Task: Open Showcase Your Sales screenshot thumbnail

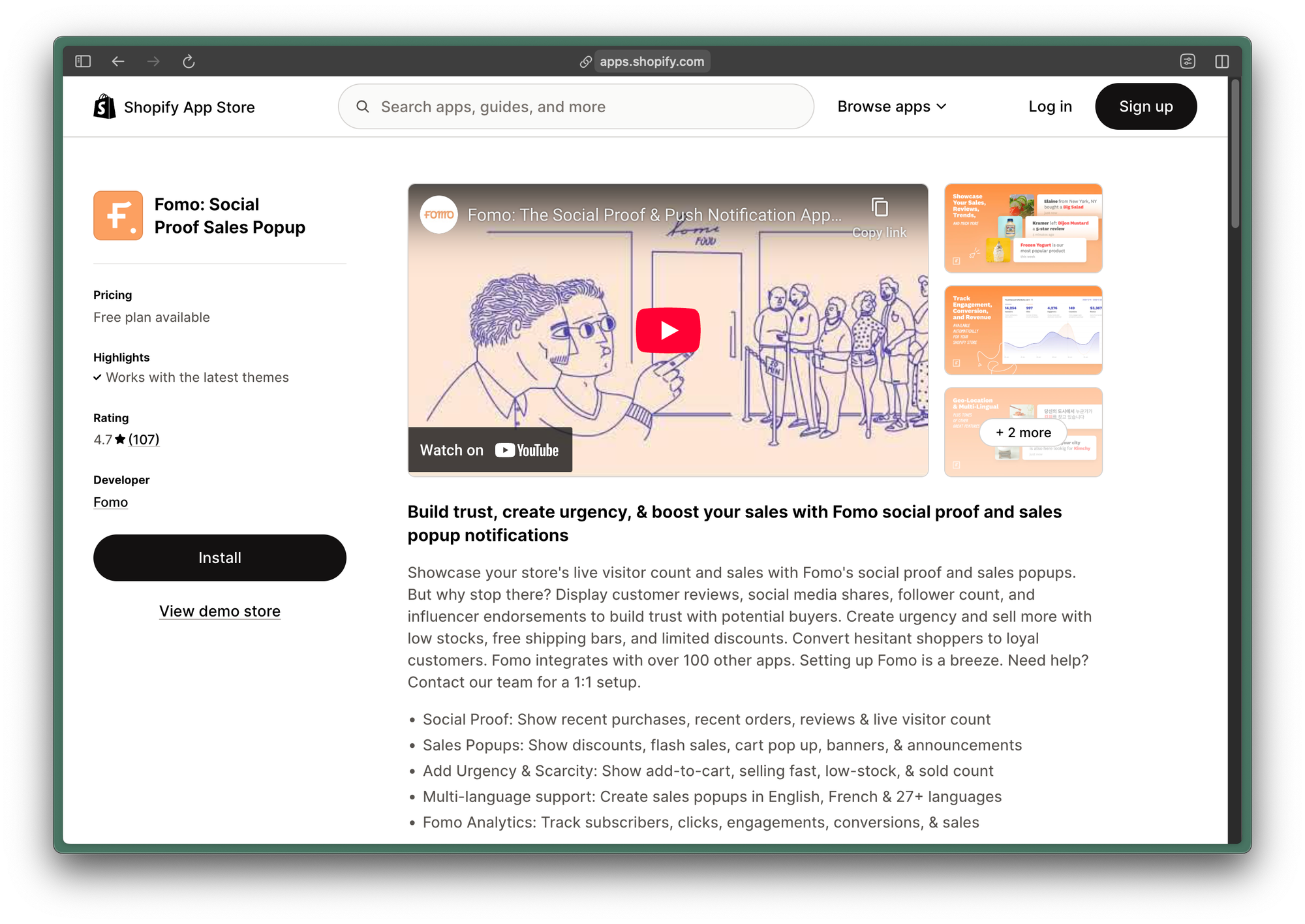Action: [1023, 228]
